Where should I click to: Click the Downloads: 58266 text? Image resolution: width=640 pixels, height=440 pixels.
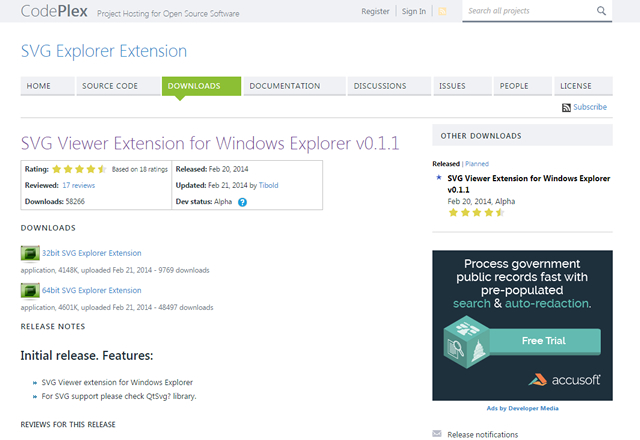click(55, 201)
